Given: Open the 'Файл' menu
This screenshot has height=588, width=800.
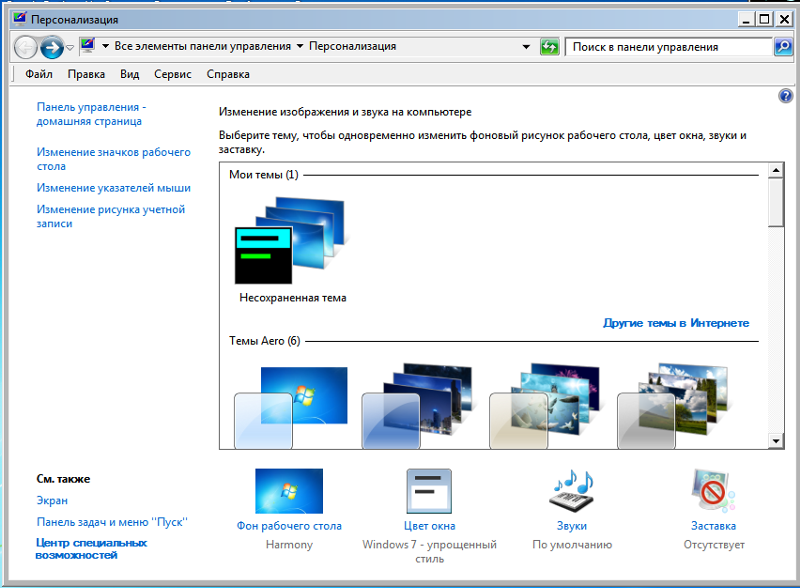Looking at the screenshot, I should [x=39, y=74].
